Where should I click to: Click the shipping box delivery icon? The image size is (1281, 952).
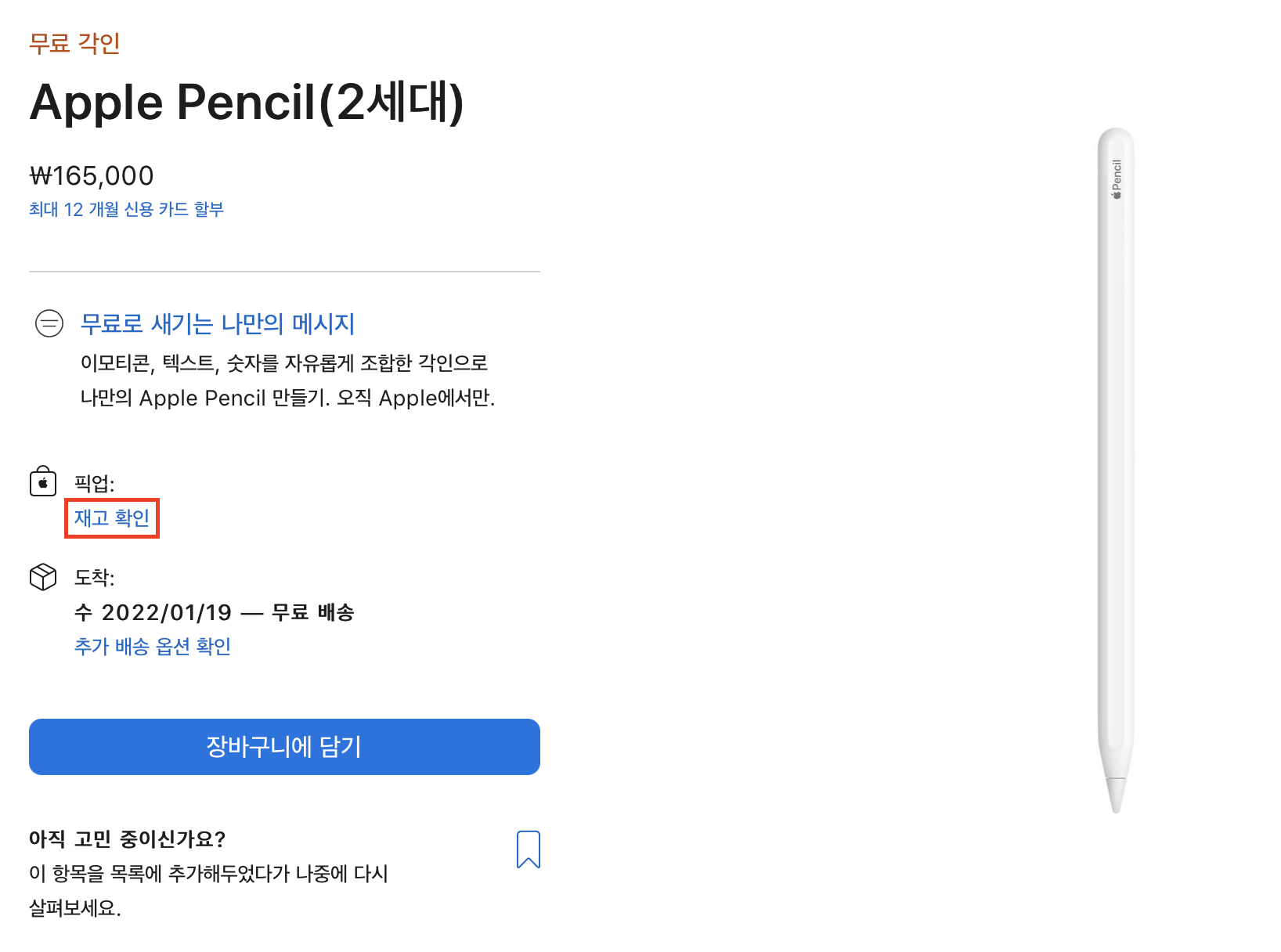(43, 577)
